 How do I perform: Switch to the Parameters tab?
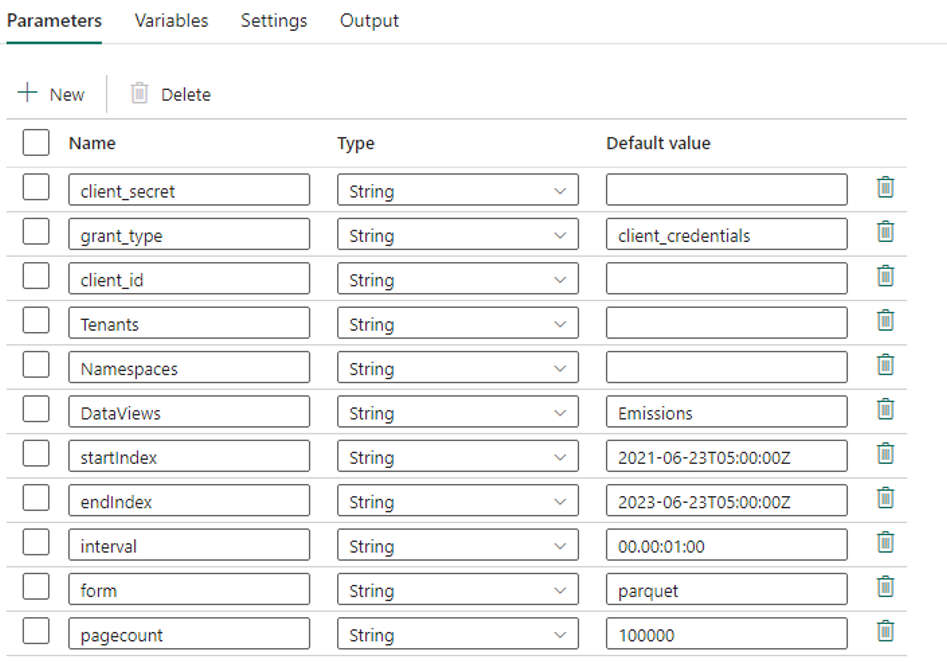point(54,21)
